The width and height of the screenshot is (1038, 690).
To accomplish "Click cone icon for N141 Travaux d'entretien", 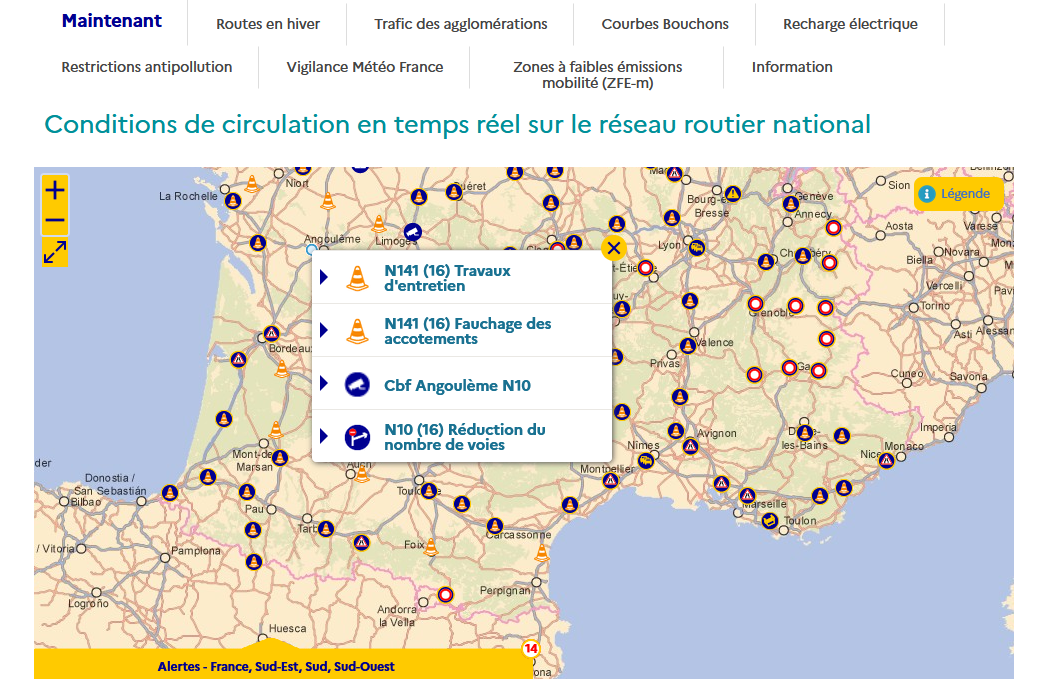I will (357, 278).
